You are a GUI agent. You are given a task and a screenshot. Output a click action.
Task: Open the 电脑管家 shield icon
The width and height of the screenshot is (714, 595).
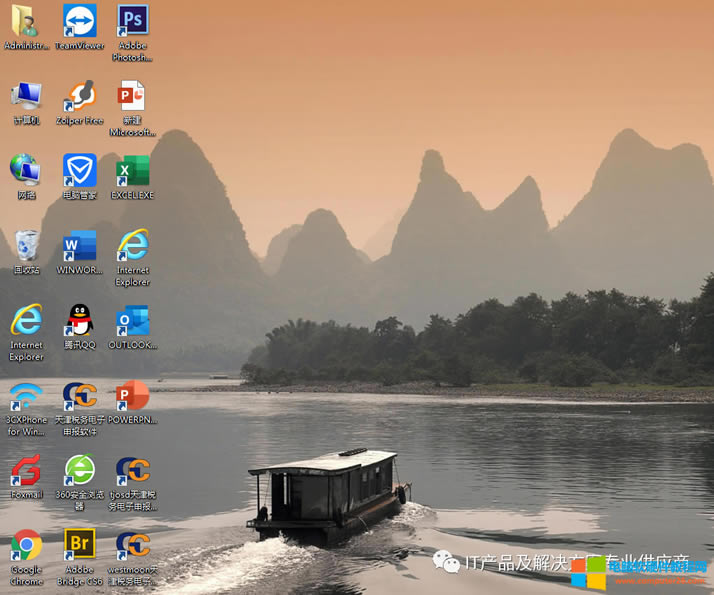(x=79, y=170)
